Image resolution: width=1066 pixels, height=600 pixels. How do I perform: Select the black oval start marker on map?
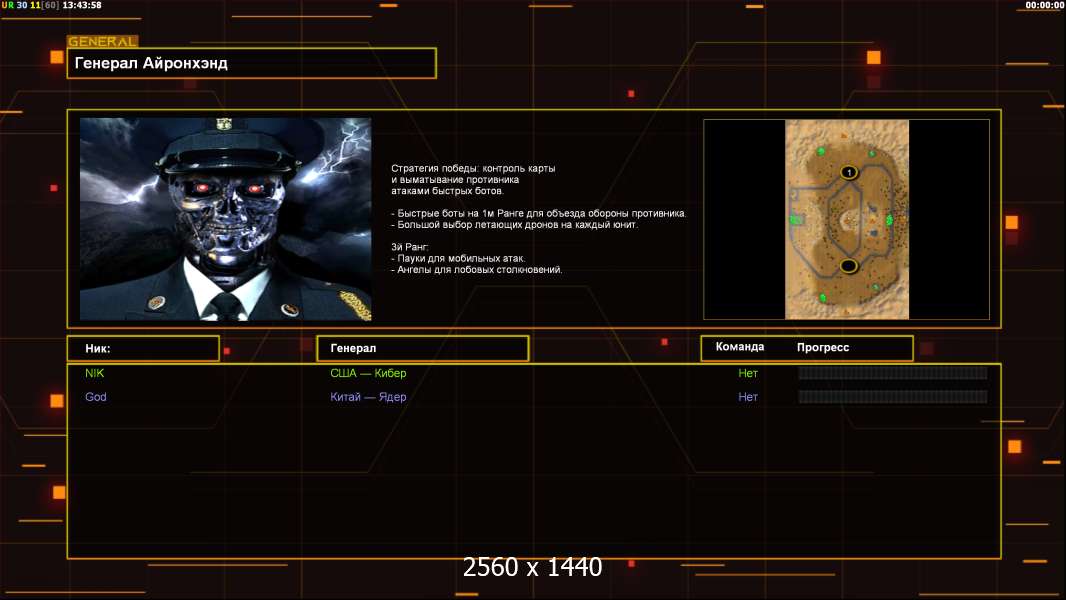click(848, 266)
